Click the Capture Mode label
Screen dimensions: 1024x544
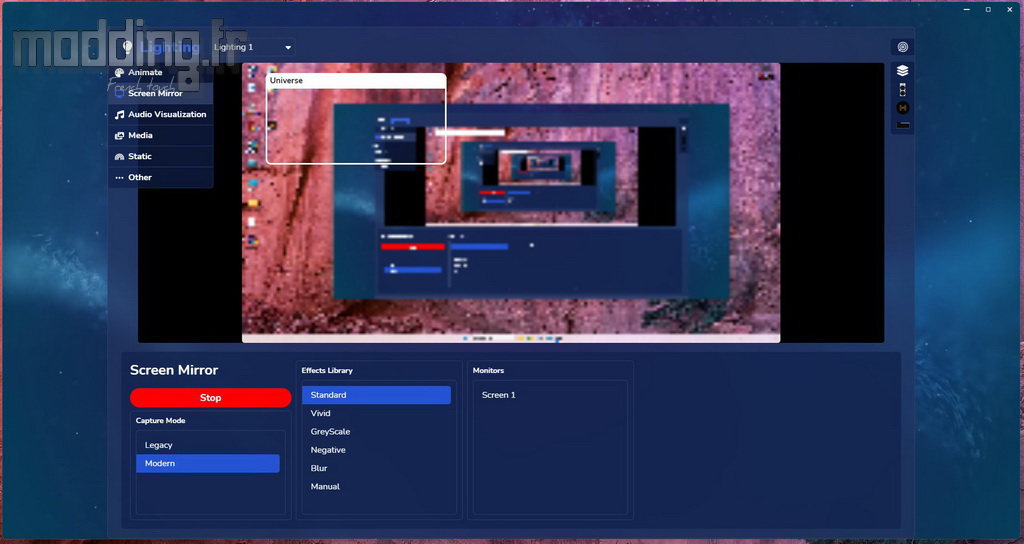click(x=161, y=421)
